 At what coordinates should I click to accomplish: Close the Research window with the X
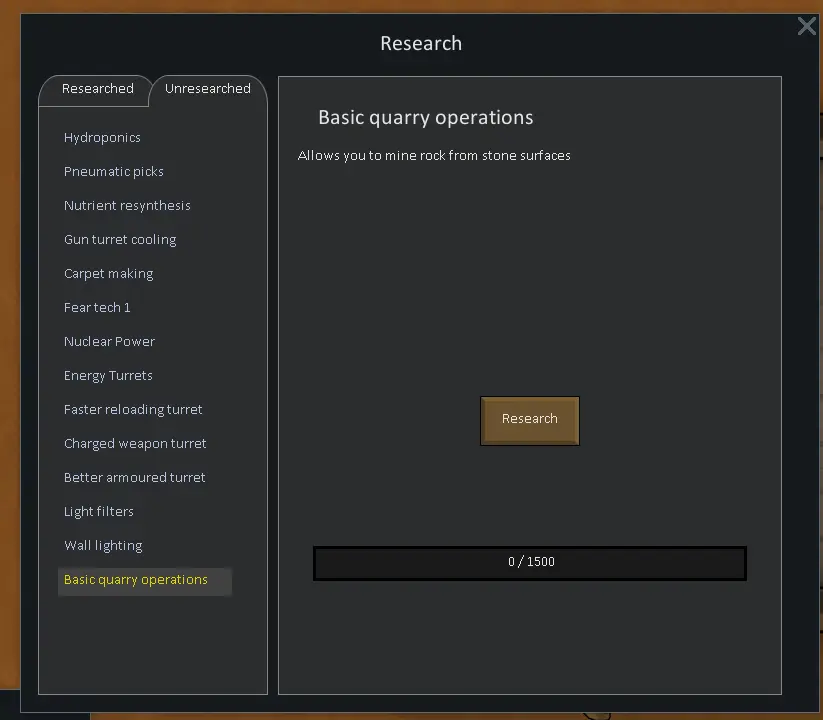pyautogui.click(x=807, y=26)
